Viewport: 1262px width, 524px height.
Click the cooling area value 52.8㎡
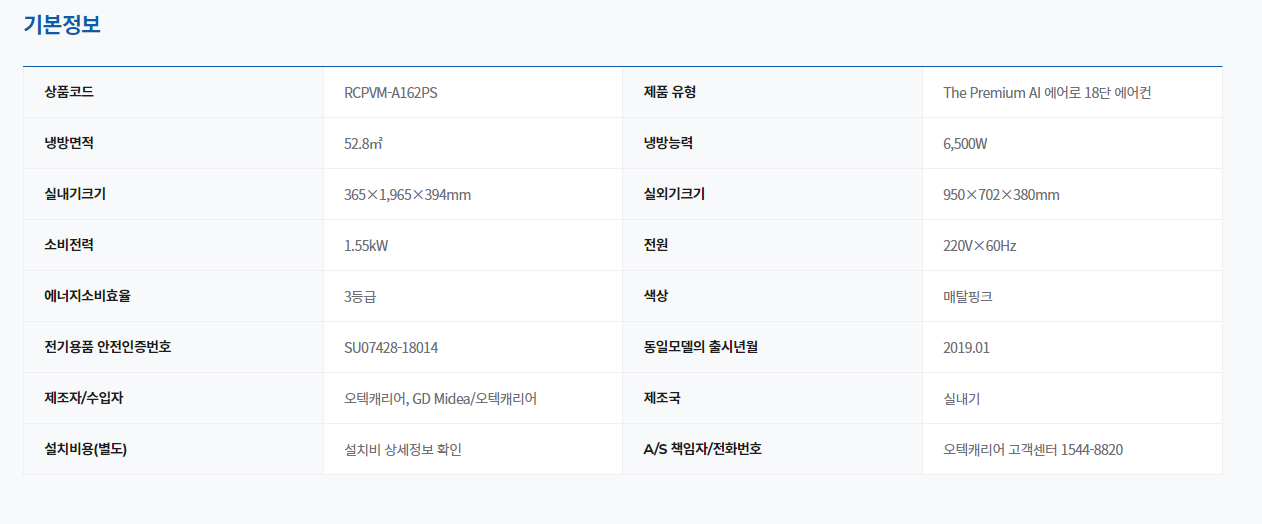(x=364, y=144)
